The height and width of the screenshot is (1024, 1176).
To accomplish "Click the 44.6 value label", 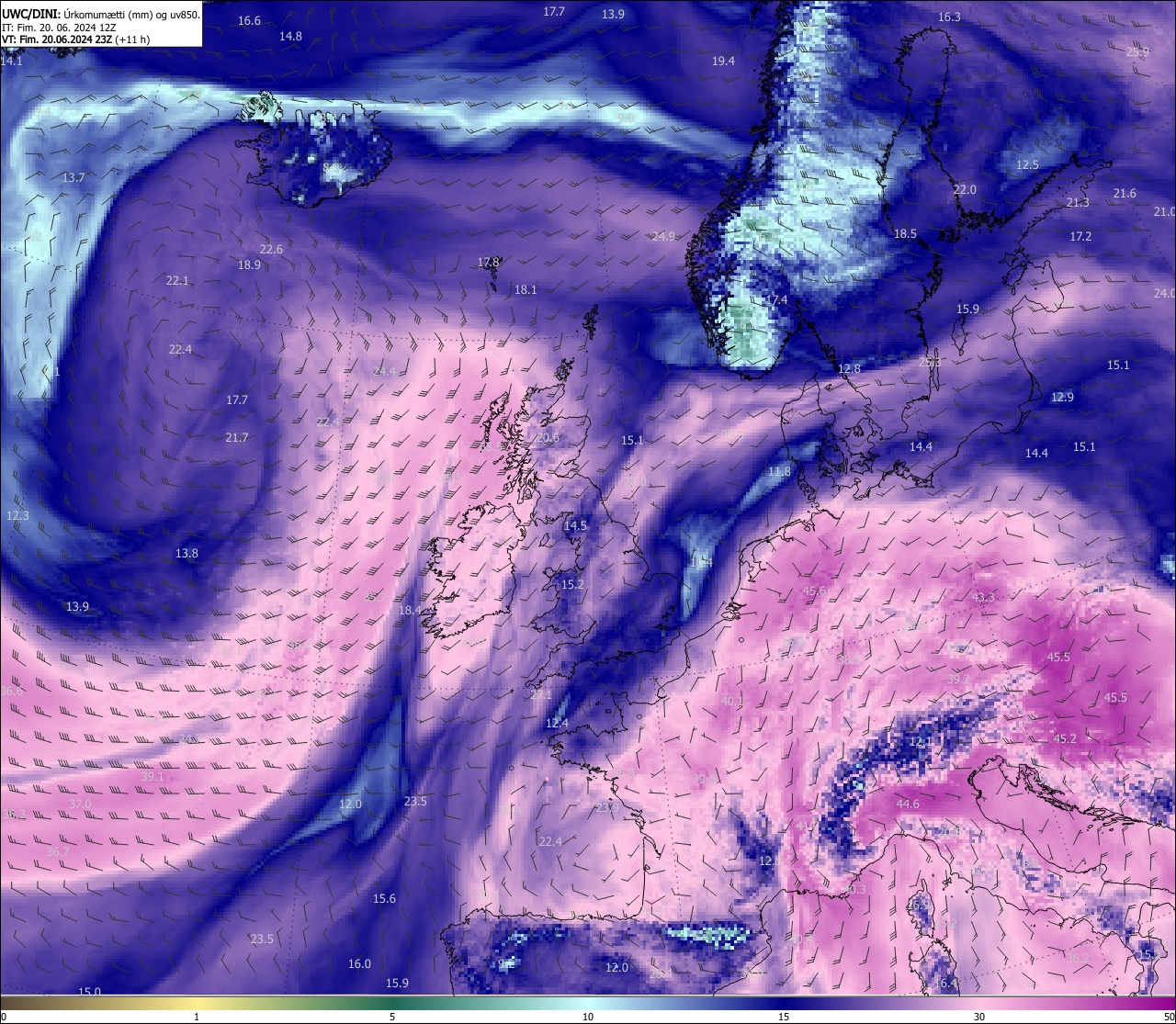I will click(908, 804).
